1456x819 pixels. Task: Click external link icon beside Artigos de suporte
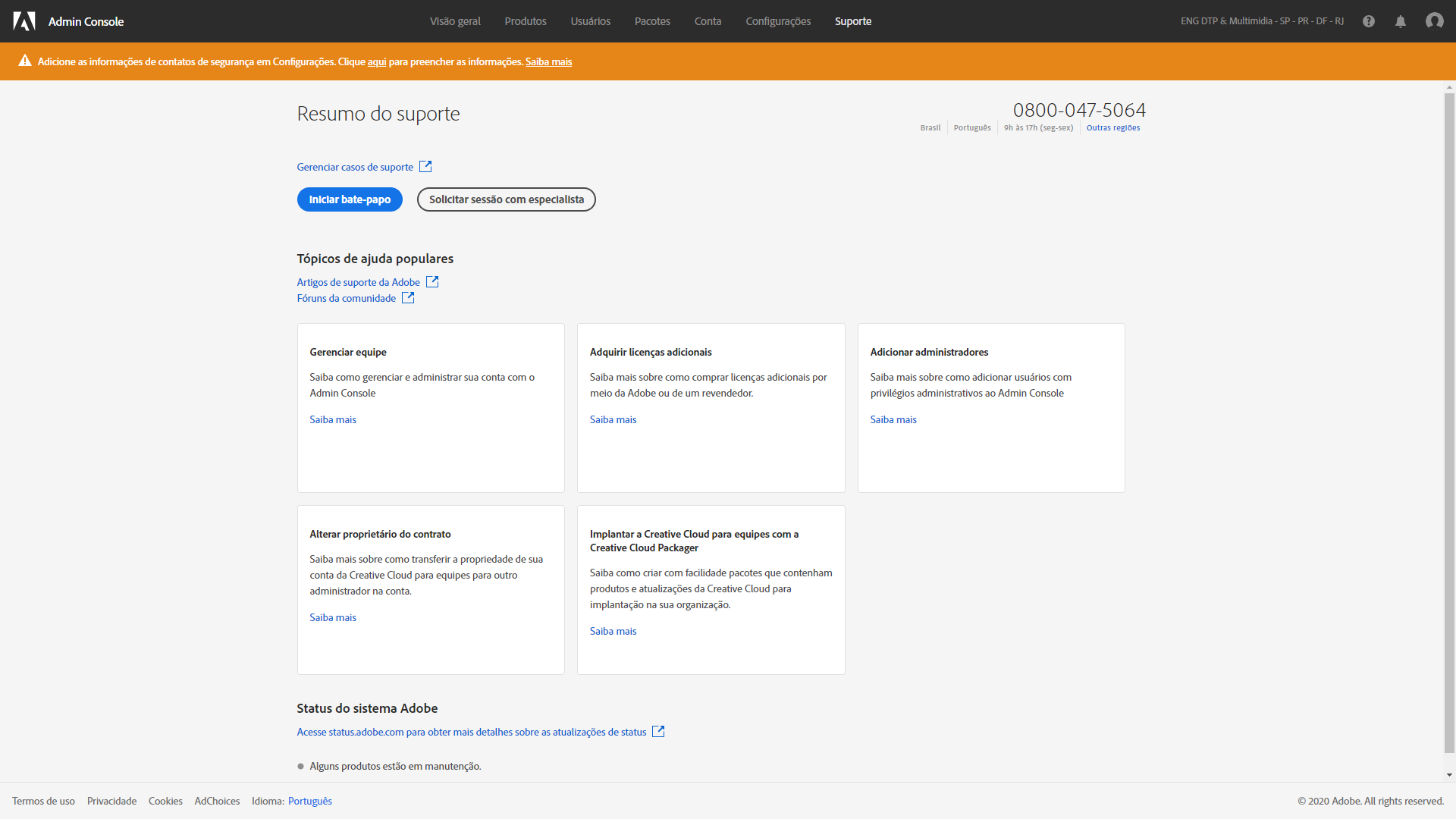(x=432, y=281)
